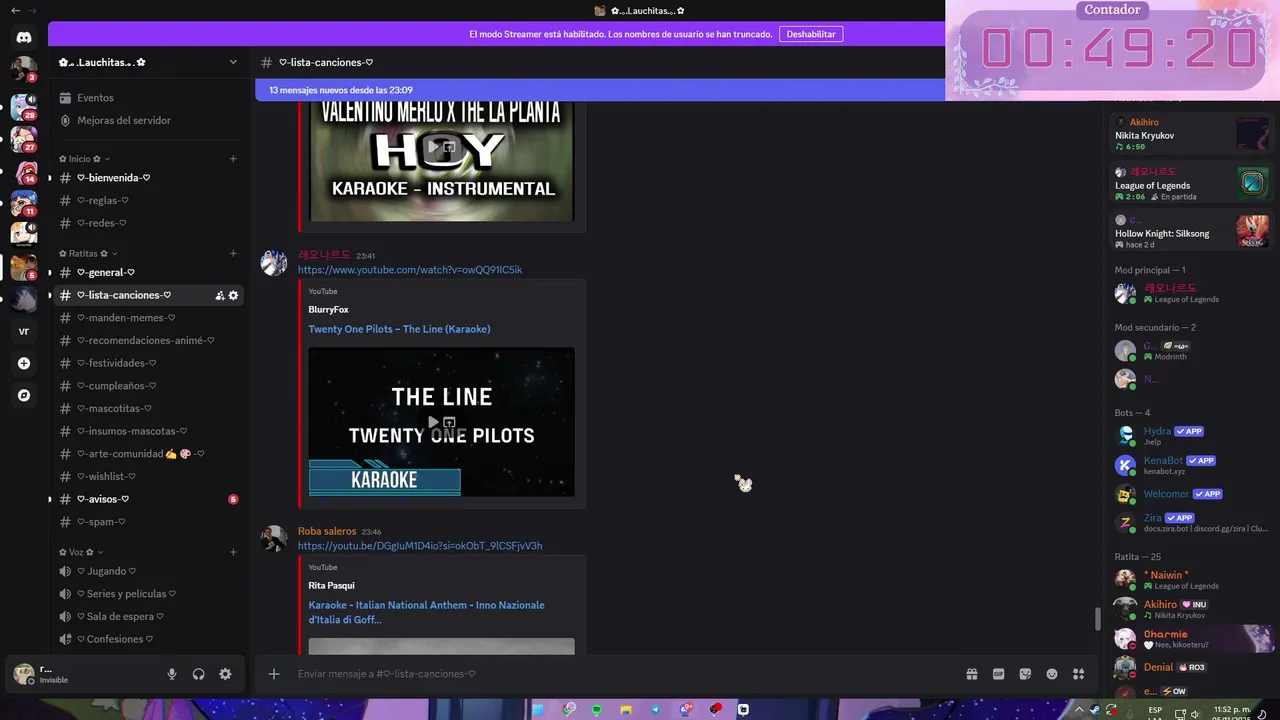1280x720 pixels.
Task: Open Eventos in the sidebar
Action: click(147, 98)
